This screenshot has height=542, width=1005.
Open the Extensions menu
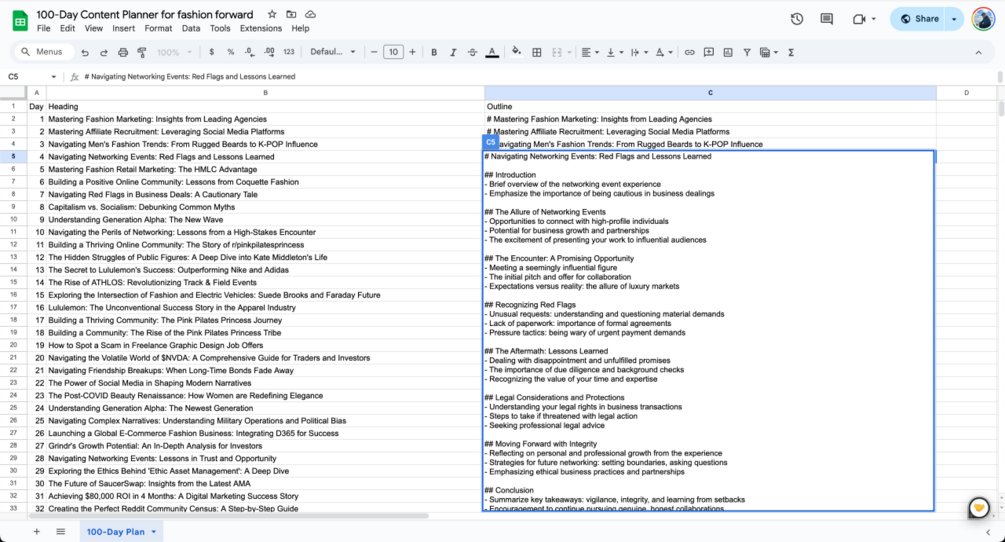[x=261, y=28]
